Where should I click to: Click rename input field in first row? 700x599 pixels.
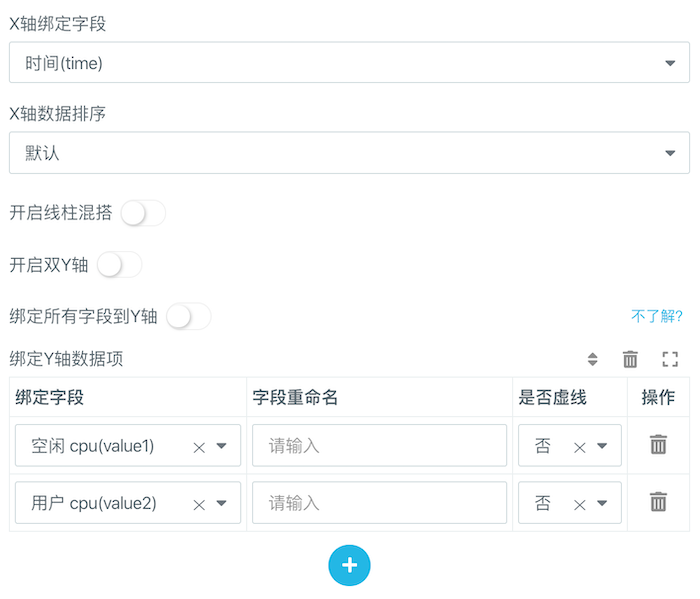click(379, 446)
